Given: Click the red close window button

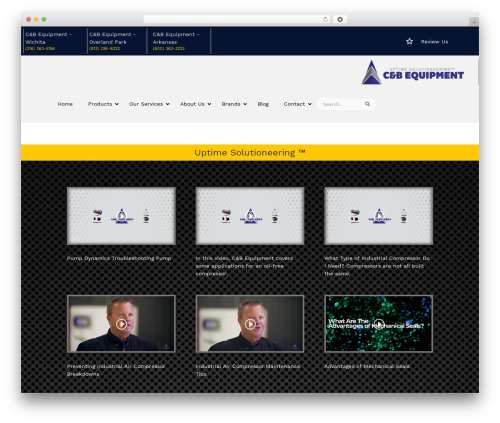Looking at the screenshot, I should 29,19.
